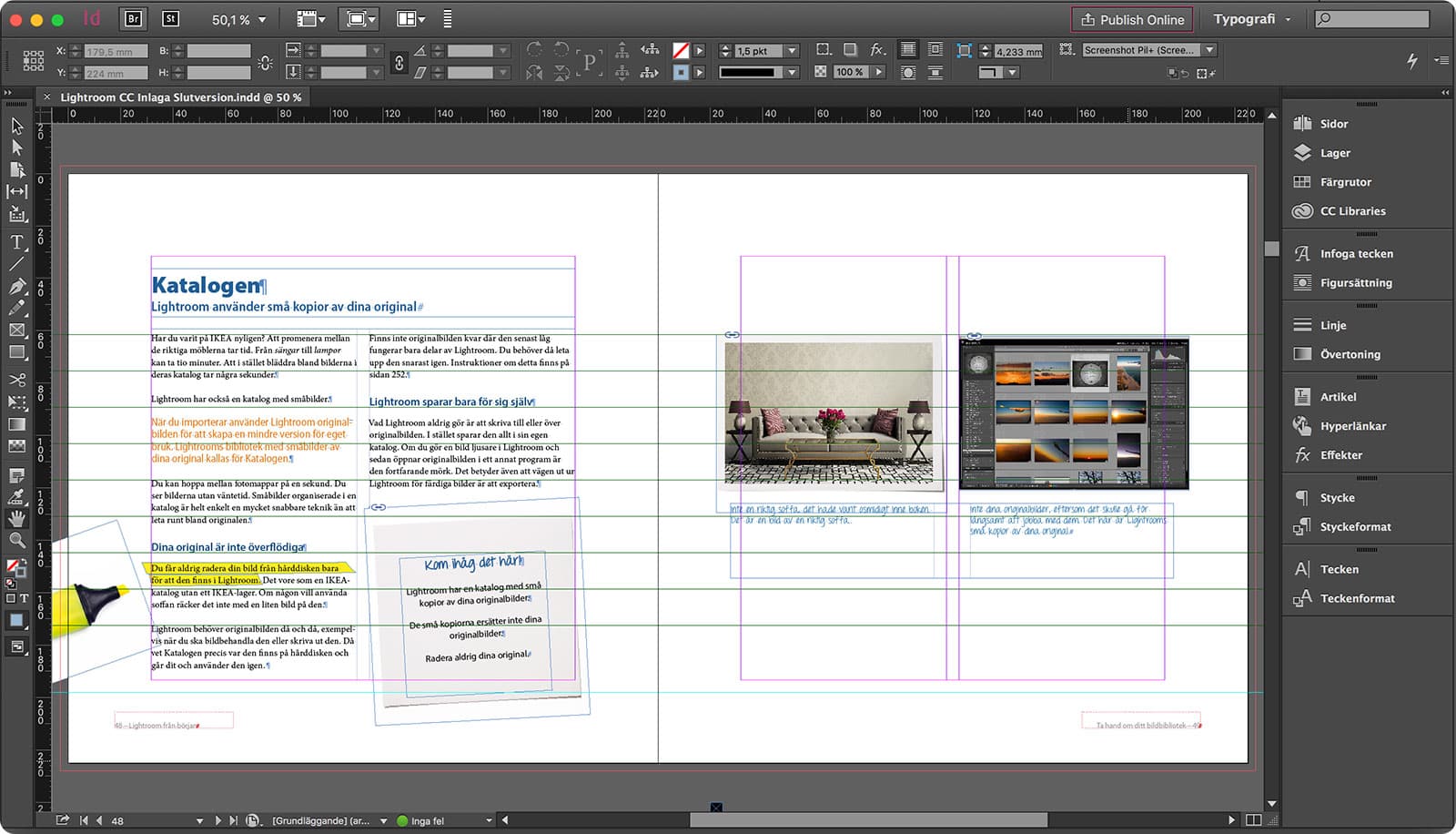The height and width of the screenshot is (834, 1456).
Task: Toggle the screen mode at the toolbar bottom
Action: point(16,646)
